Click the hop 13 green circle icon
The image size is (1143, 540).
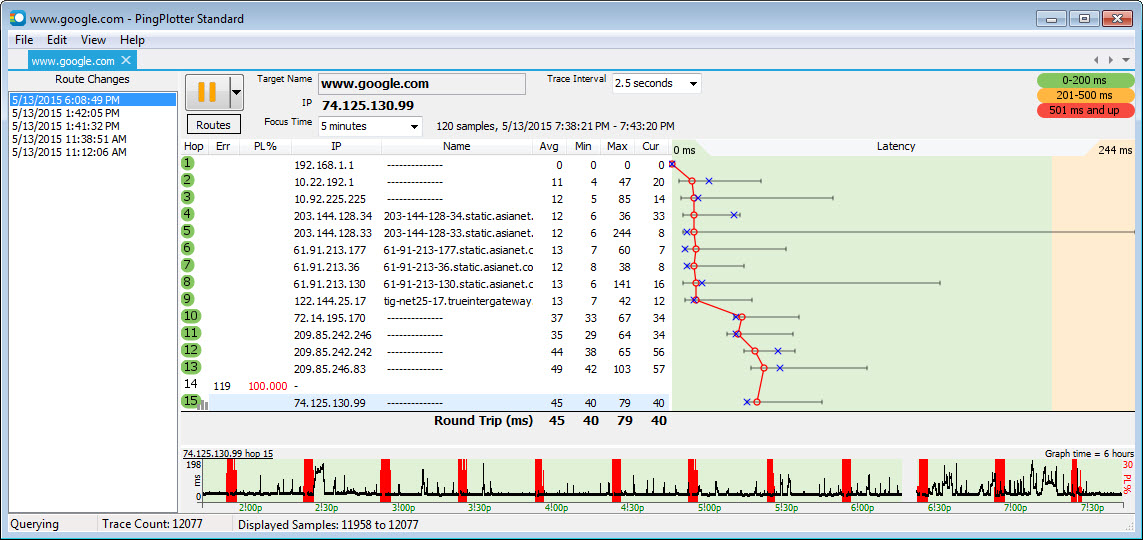coord(191,367)
